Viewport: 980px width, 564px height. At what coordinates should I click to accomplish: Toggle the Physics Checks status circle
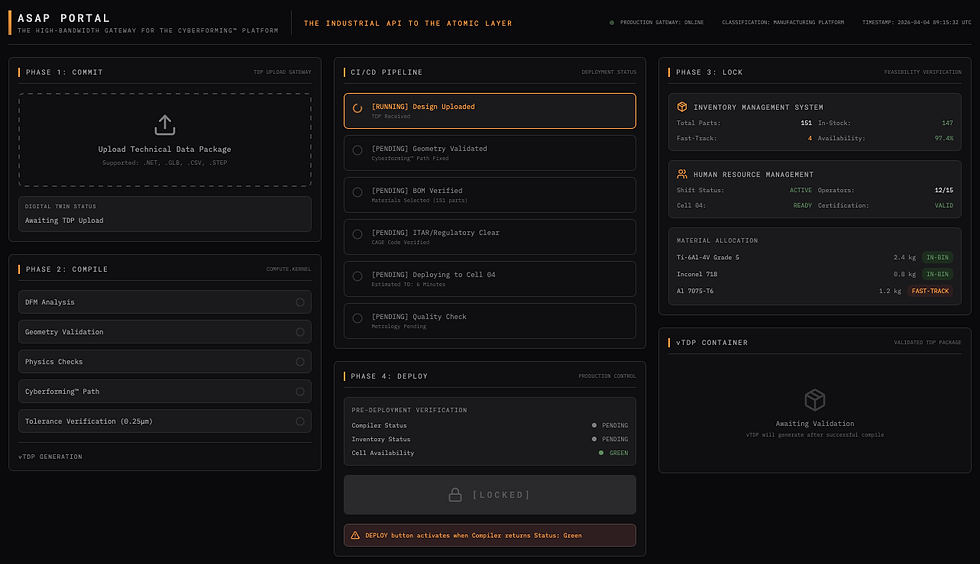coord(300,361)
